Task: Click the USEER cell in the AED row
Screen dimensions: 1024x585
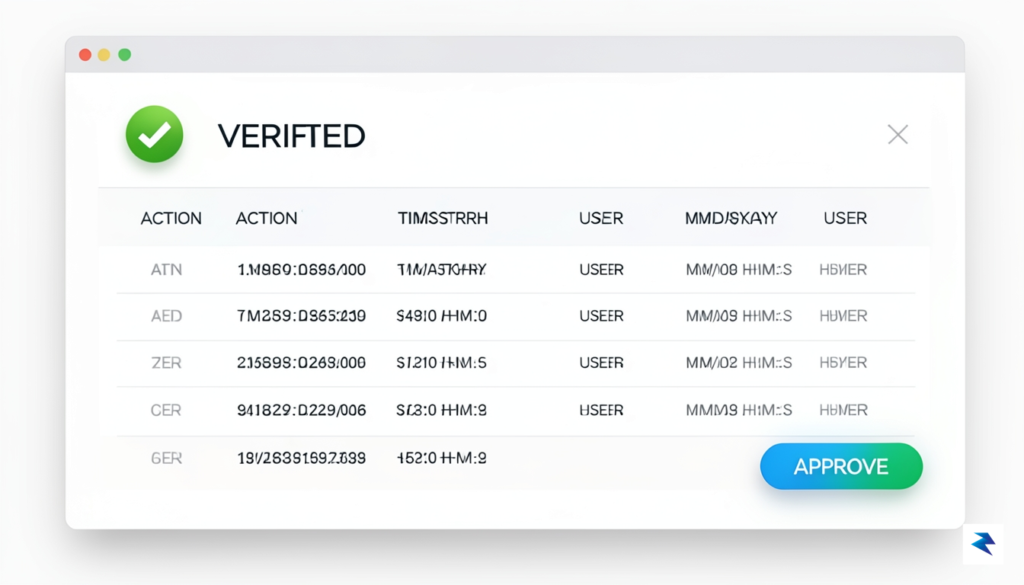Action: pyautogui.click(x=601, y=316)
